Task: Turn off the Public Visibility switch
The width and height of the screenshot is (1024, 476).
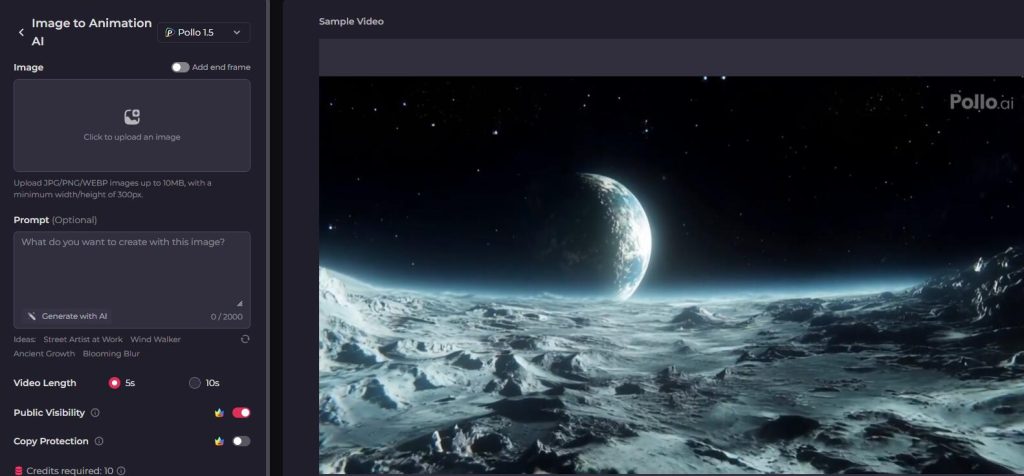Action: pos(241,412)
